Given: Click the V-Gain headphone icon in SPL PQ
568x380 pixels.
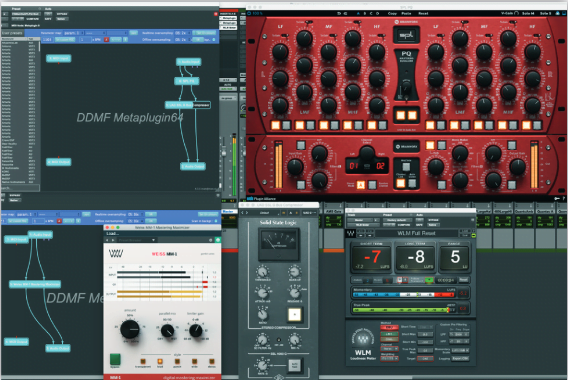Looking at the screenshot, I should 516,13.
